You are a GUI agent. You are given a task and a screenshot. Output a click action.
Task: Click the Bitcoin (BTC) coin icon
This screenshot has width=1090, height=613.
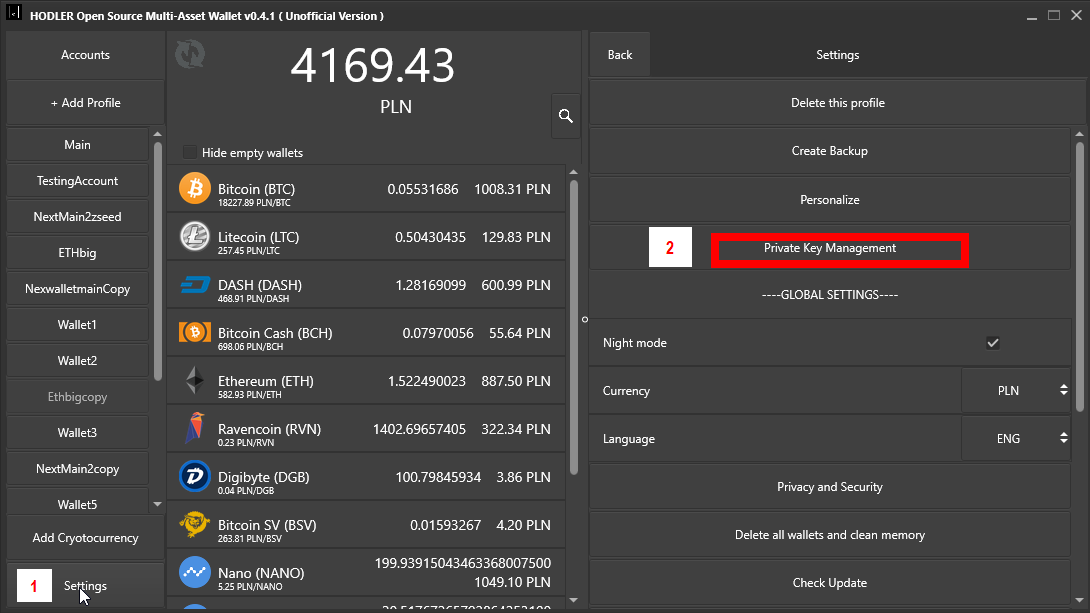pyautogui.click(x=195, y=188)
